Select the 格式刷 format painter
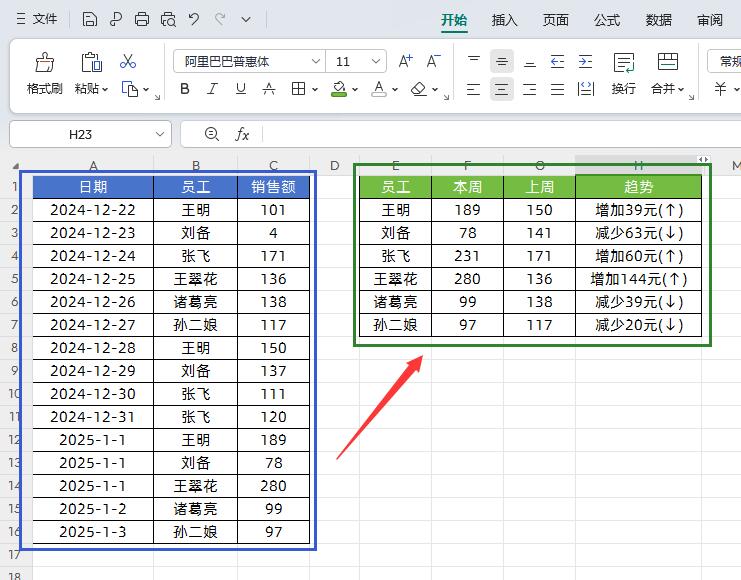This screenshot has width=741, height=580. click(x=44, y=74)
